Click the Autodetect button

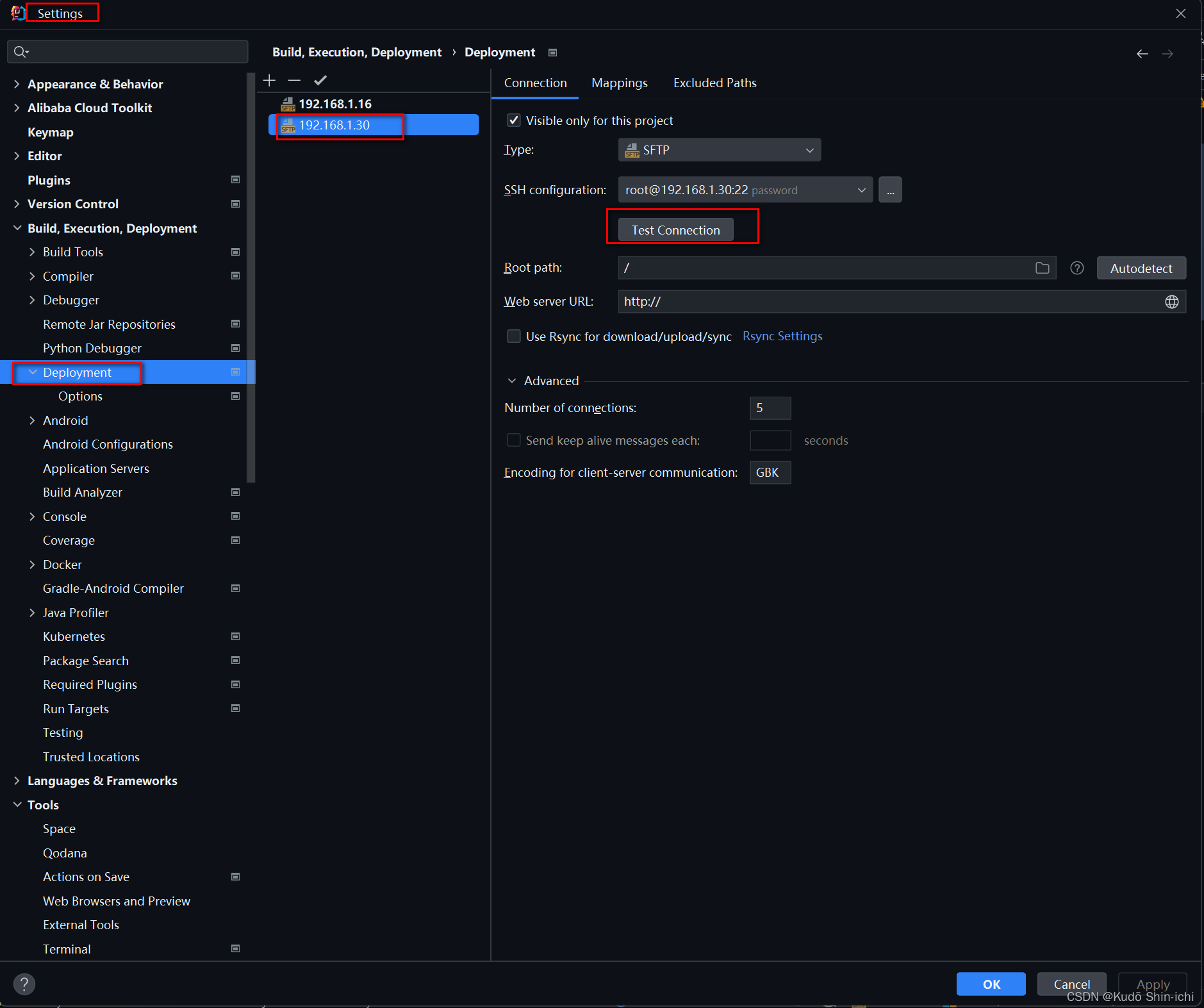coord(1141,269)
